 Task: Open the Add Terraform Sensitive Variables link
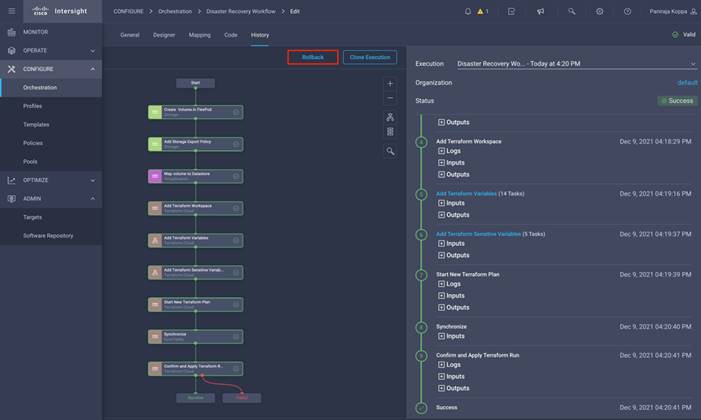point(478,234)
